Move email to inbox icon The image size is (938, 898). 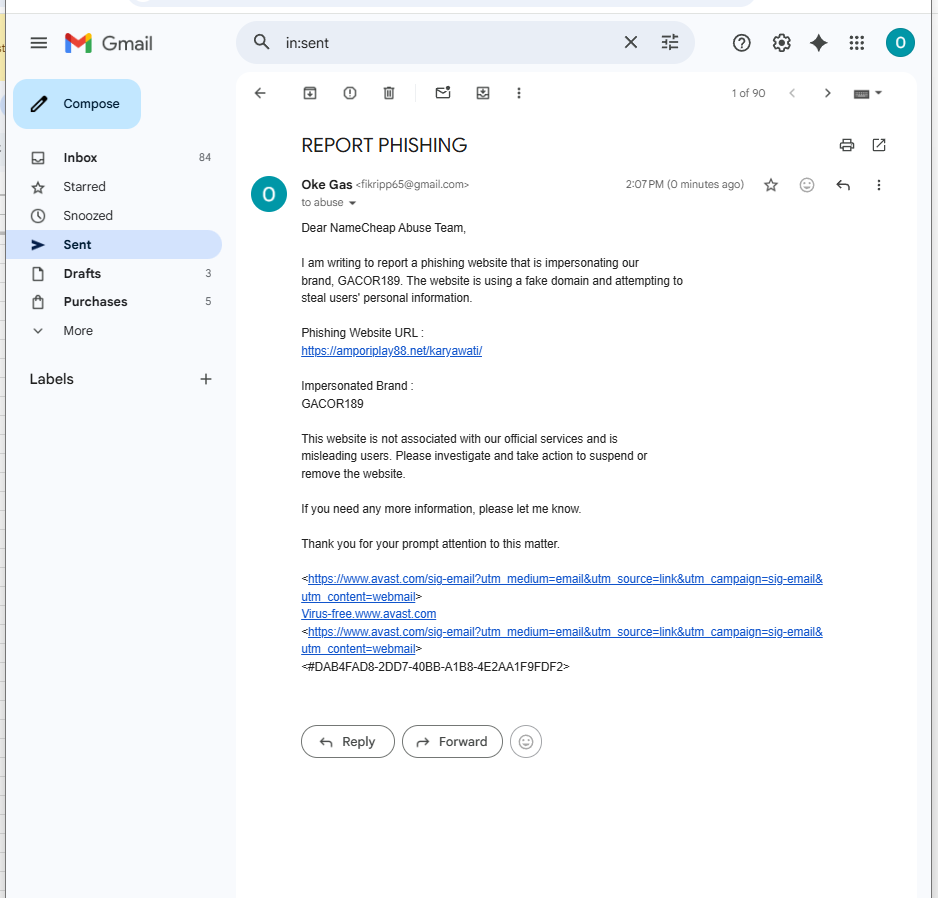[483, 93]
